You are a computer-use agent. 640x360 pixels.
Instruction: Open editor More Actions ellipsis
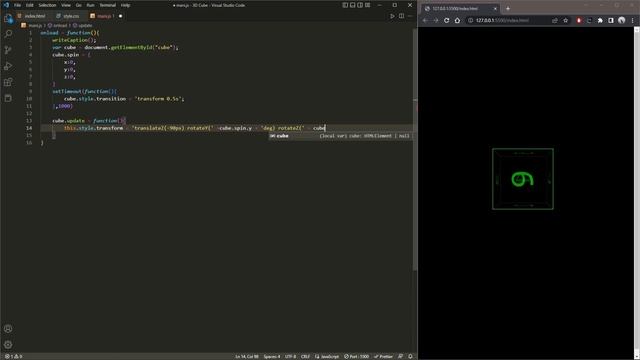click(x=410, y=16)
